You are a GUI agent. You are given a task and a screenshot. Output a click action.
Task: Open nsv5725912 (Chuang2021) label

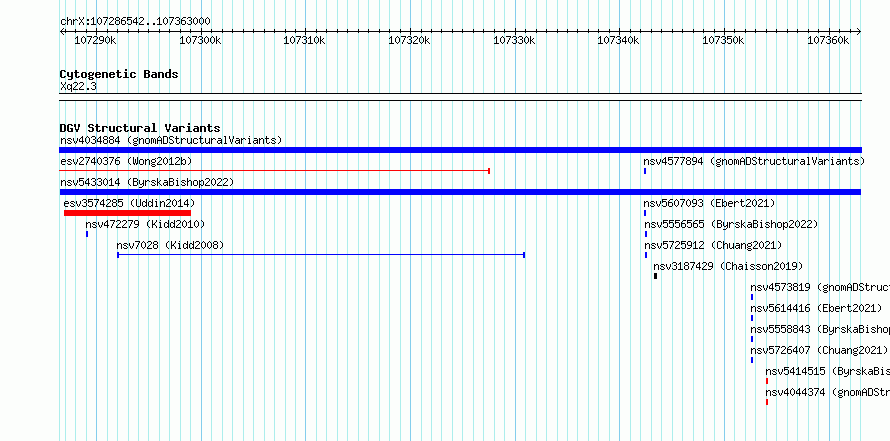point(713,245)
